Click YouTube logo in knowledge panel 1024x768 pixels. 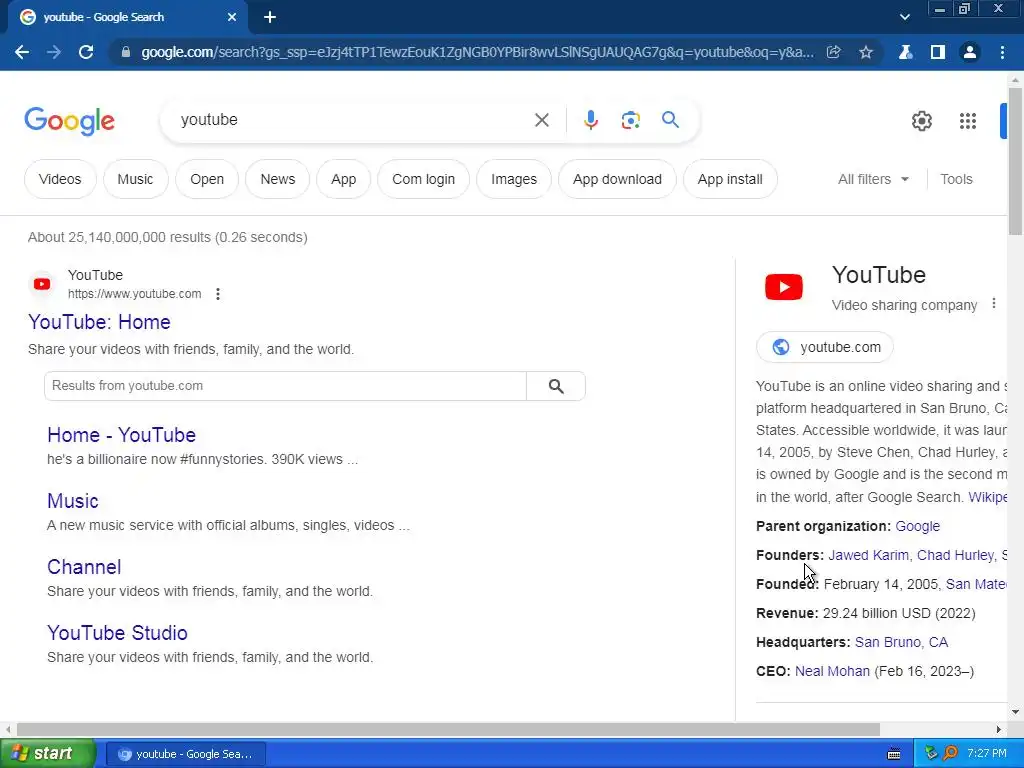pos(784,287)
